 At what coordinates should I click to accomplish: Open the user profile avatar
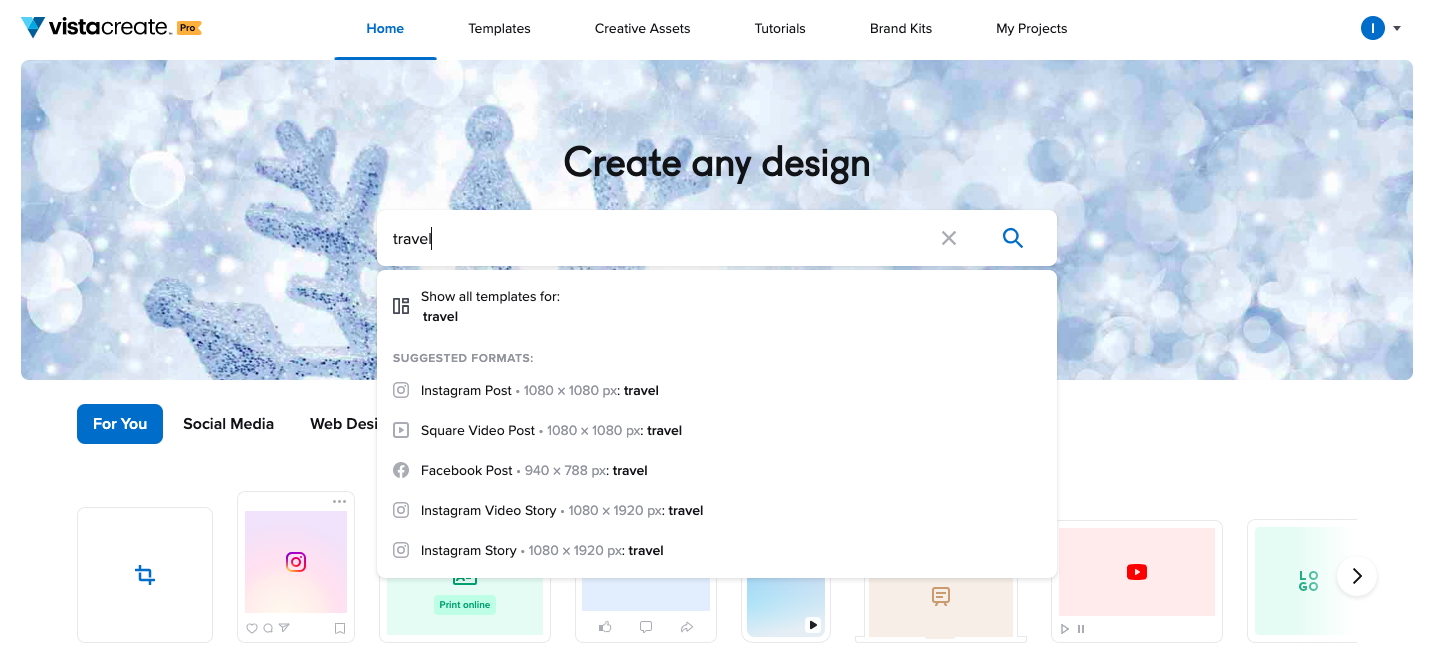pyautogui.click(x=1372, y=29)
